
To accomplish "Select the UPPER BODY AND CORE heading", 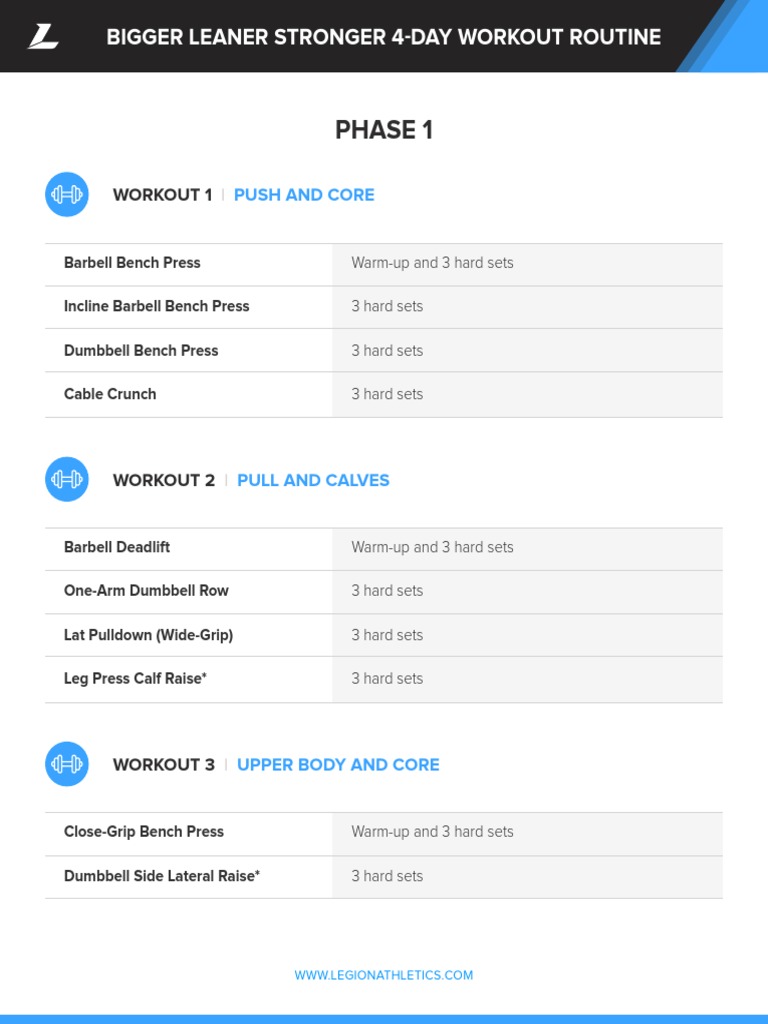I will pos(338,765).
